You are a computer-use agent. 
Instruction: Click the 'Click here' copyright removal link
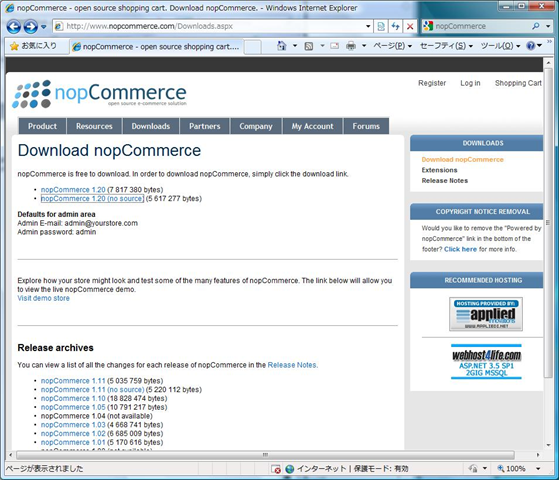(x=460, y=249)
